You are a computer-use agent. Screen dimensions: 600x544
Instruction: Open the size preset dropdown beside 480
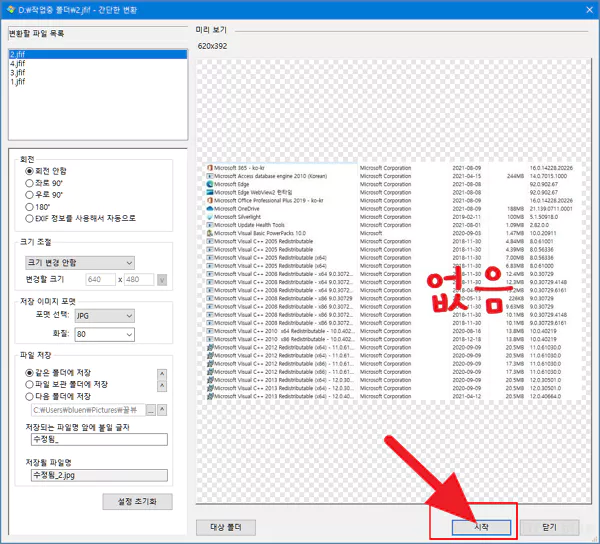click(x=162, y=280)
